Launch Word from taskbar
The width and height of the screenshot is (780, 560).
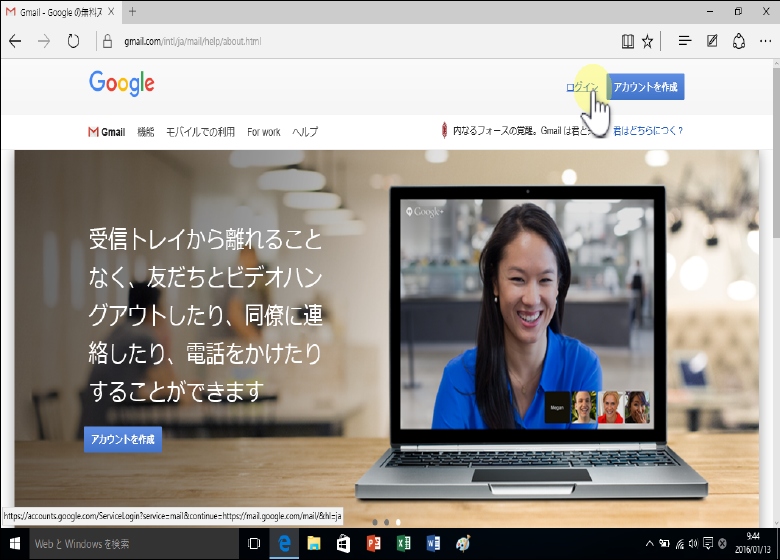tap(433, 544)
